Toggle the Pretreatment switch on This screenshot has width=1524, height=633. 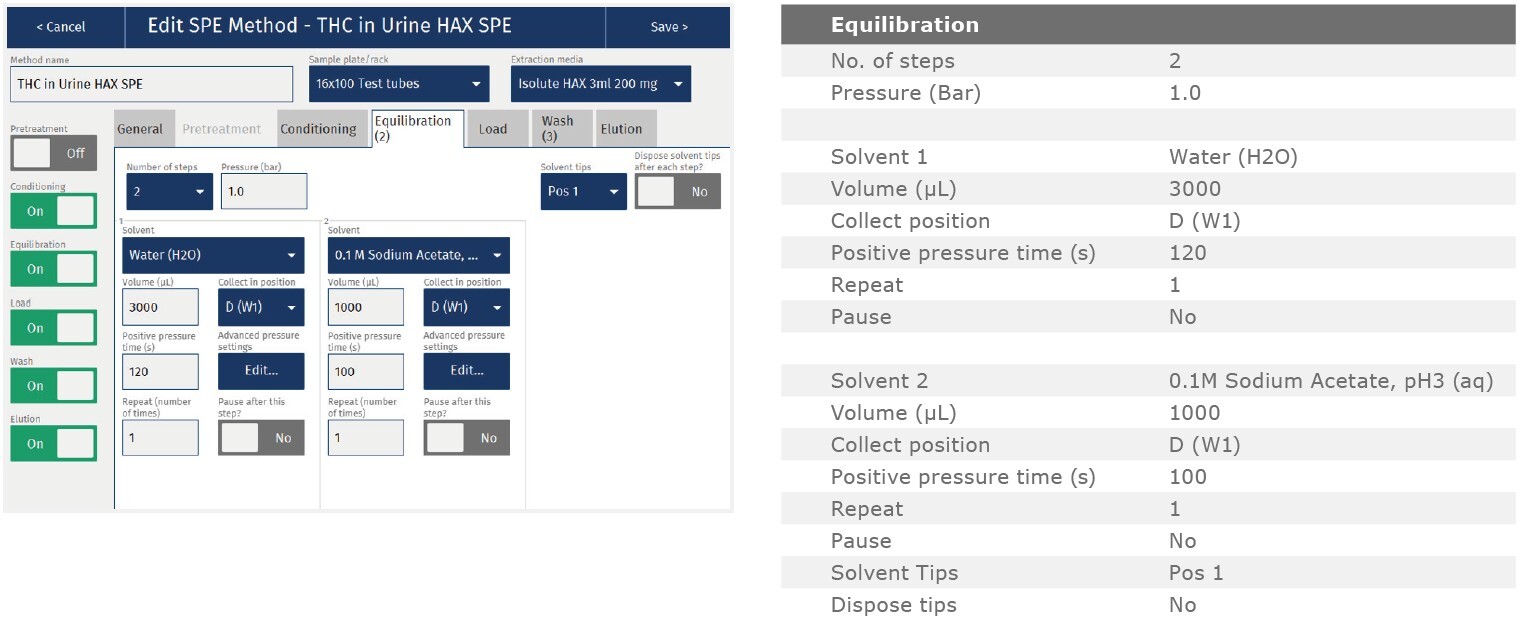(54, 153)
